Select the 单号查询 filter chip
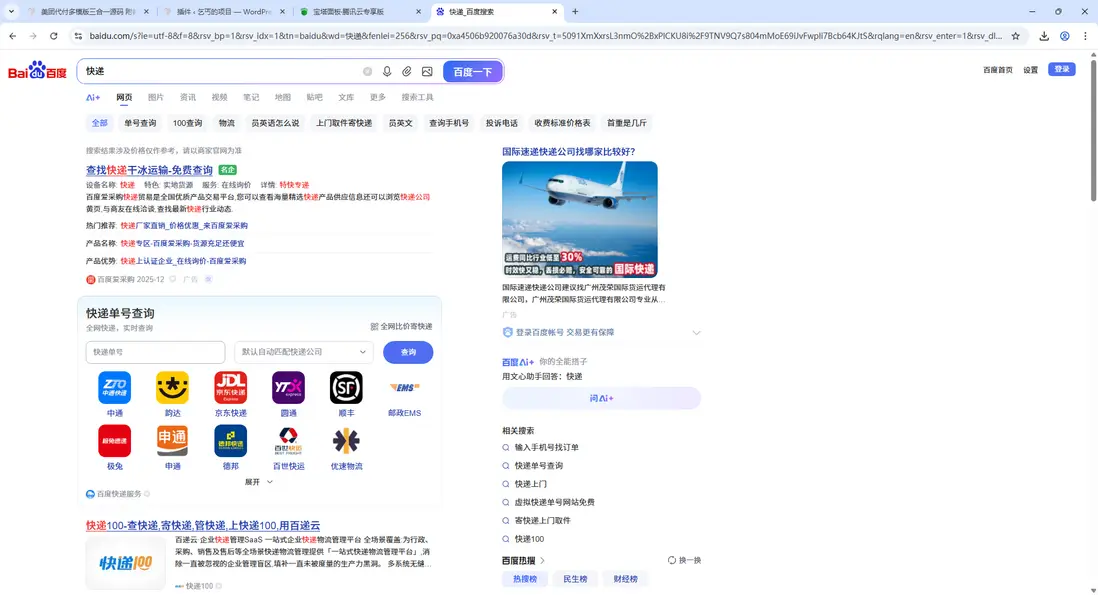Viewport: 1098px width, 595px height. [140, 123]
